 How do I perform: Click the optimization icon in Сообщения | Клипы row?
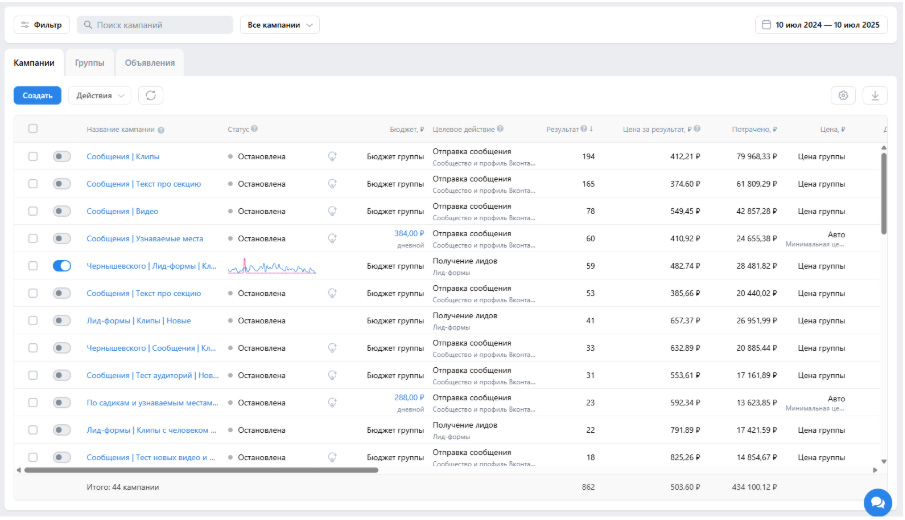click(x=332, y=156)
